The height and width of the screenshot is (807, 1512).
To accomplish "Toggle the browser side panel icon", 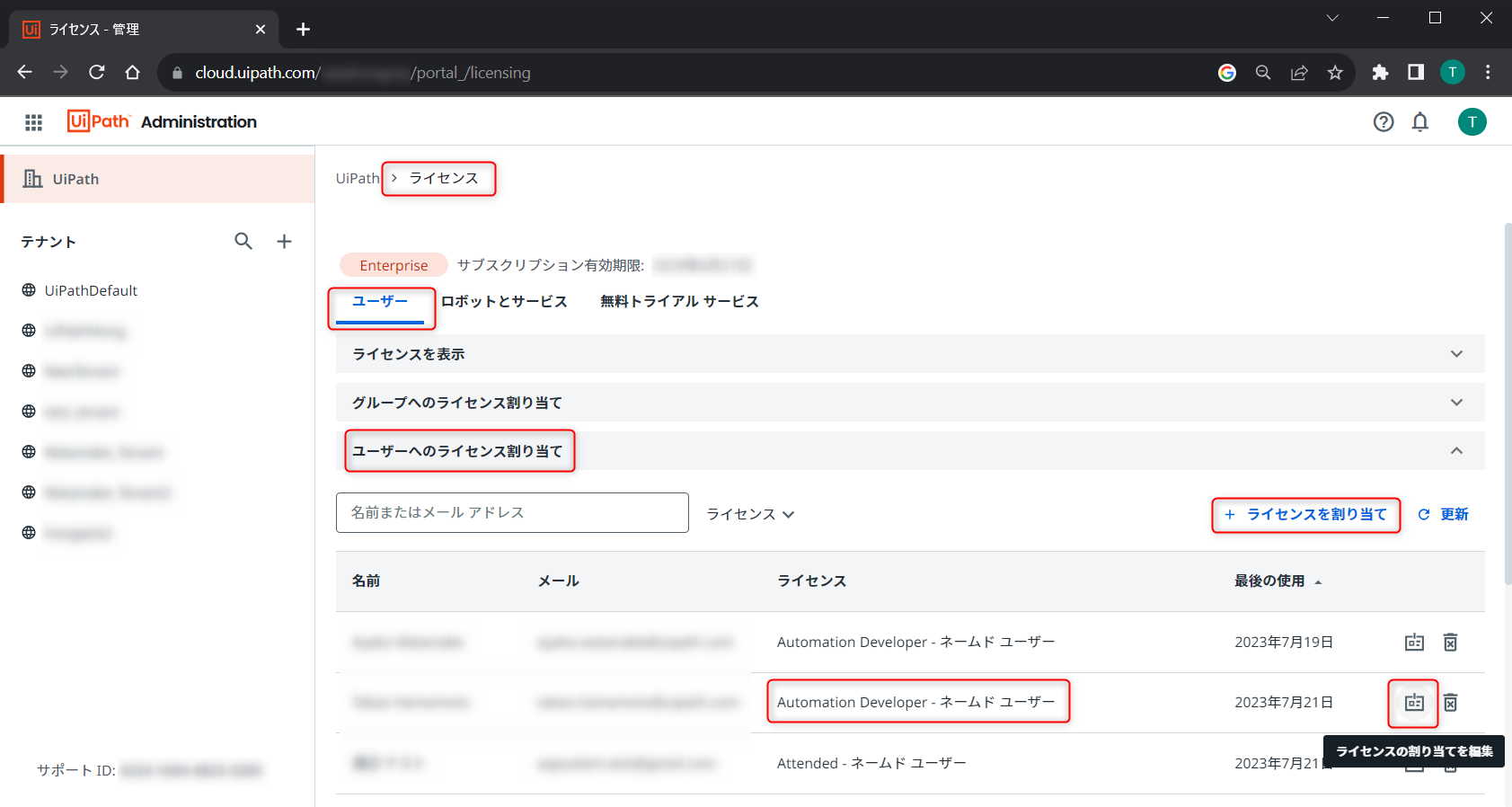I will coord(1416,73).
